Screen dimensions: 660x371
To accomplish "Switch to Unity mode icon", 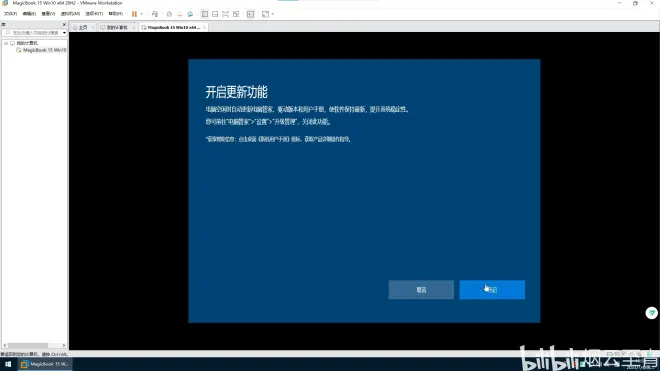I will pyautogui.click(x=236, y=14).
